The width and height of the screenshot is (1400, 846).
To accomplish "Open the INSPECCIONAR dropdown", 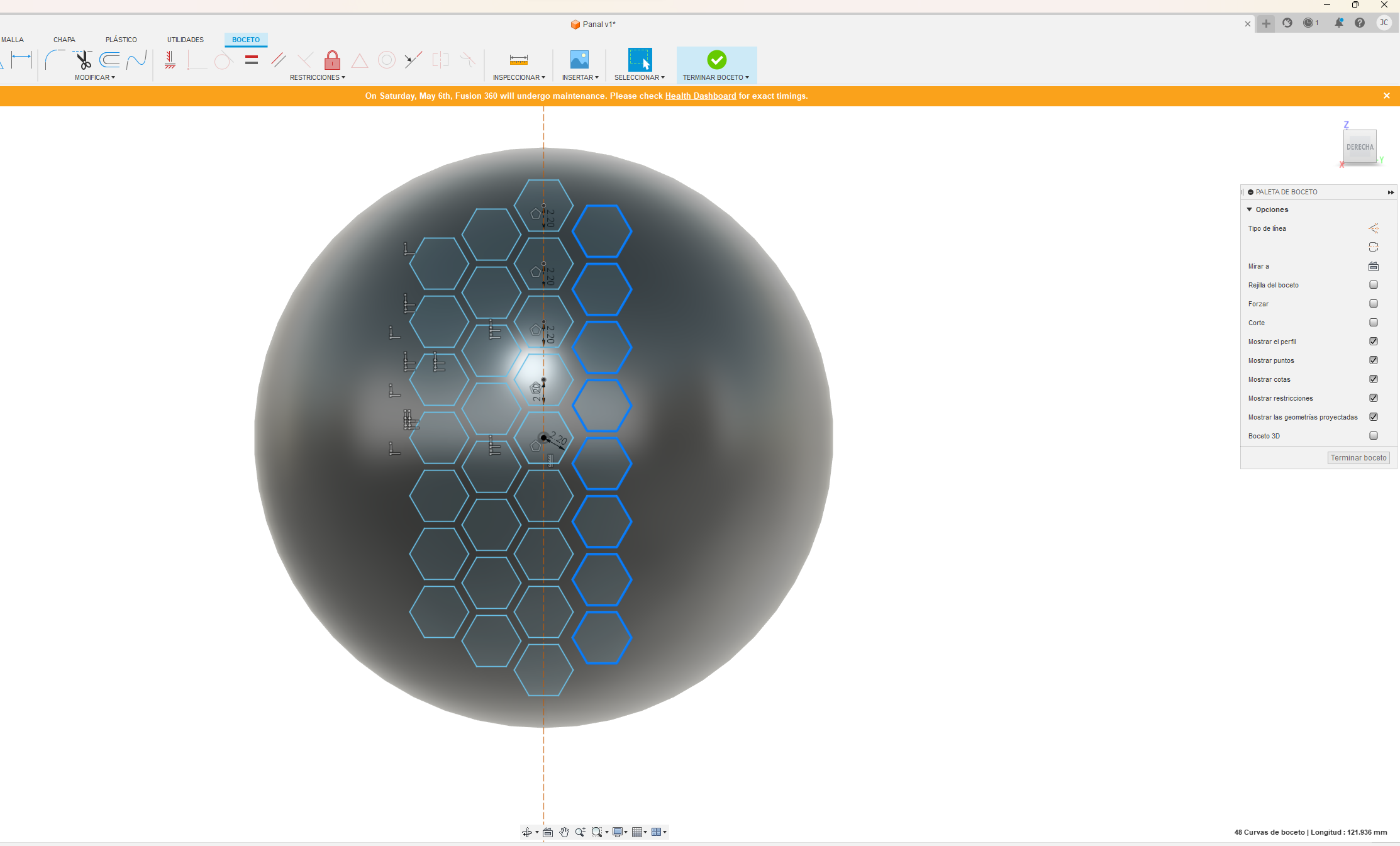I will pos(519,77).
